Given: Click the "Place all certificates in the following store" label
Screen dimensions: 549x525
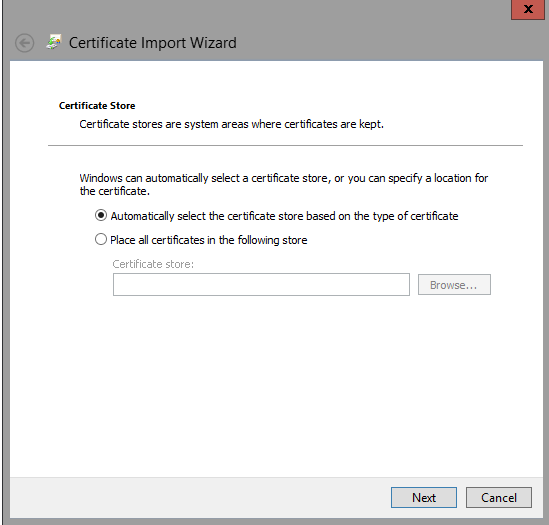Looking at the screenshot, I should point(209,240).
